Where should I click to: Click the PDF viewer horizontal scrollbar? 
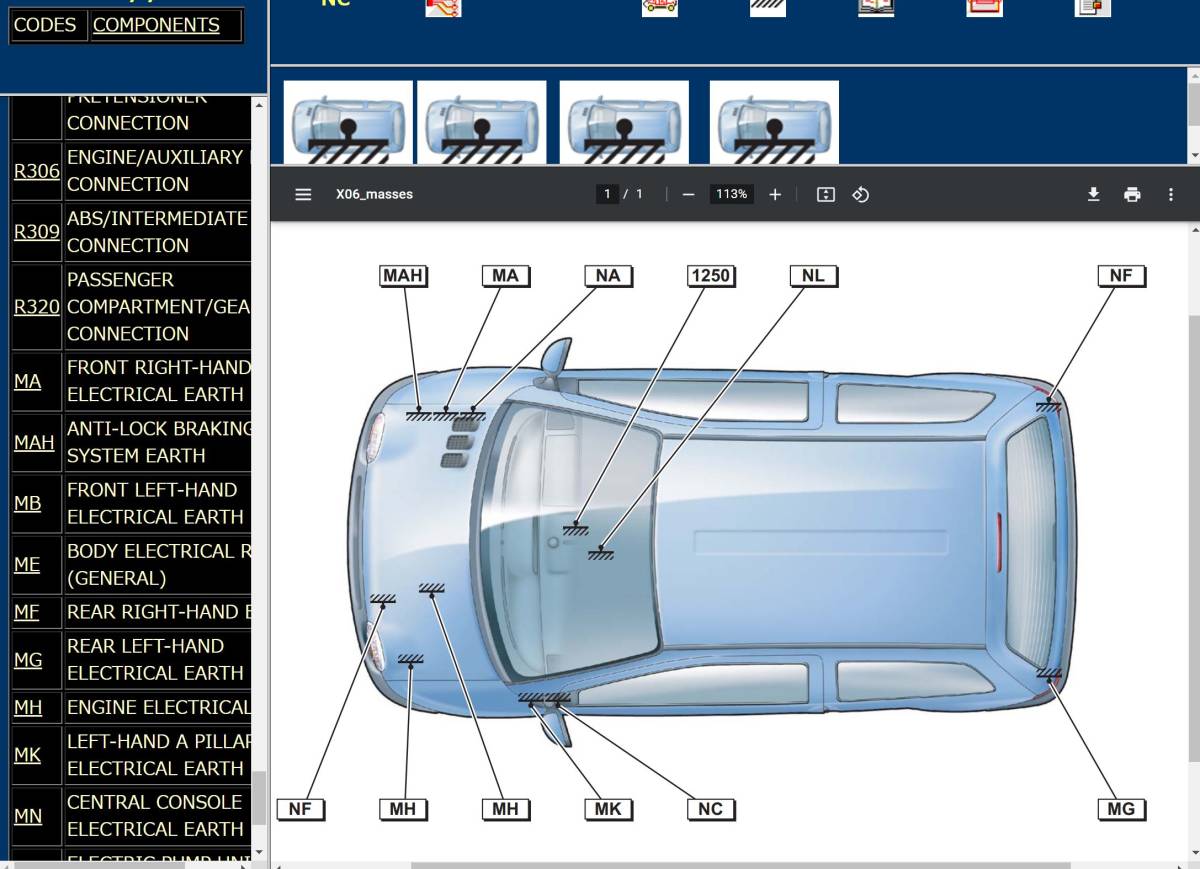740,865
